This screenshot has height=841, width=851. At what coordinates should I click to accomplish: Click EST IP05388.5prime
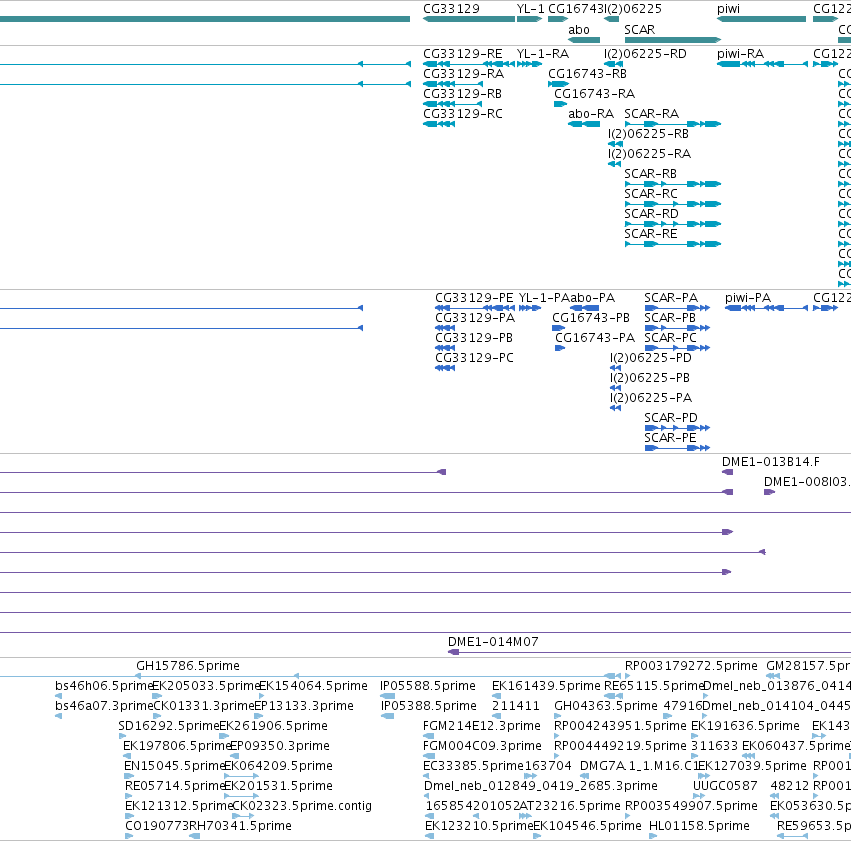(388, 716)
